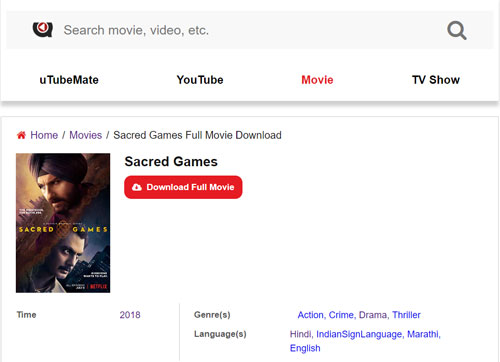Open the Movies breadcrumb link
Image resolution: width=500 pixels, height=362 pixels.
point(85,135)
